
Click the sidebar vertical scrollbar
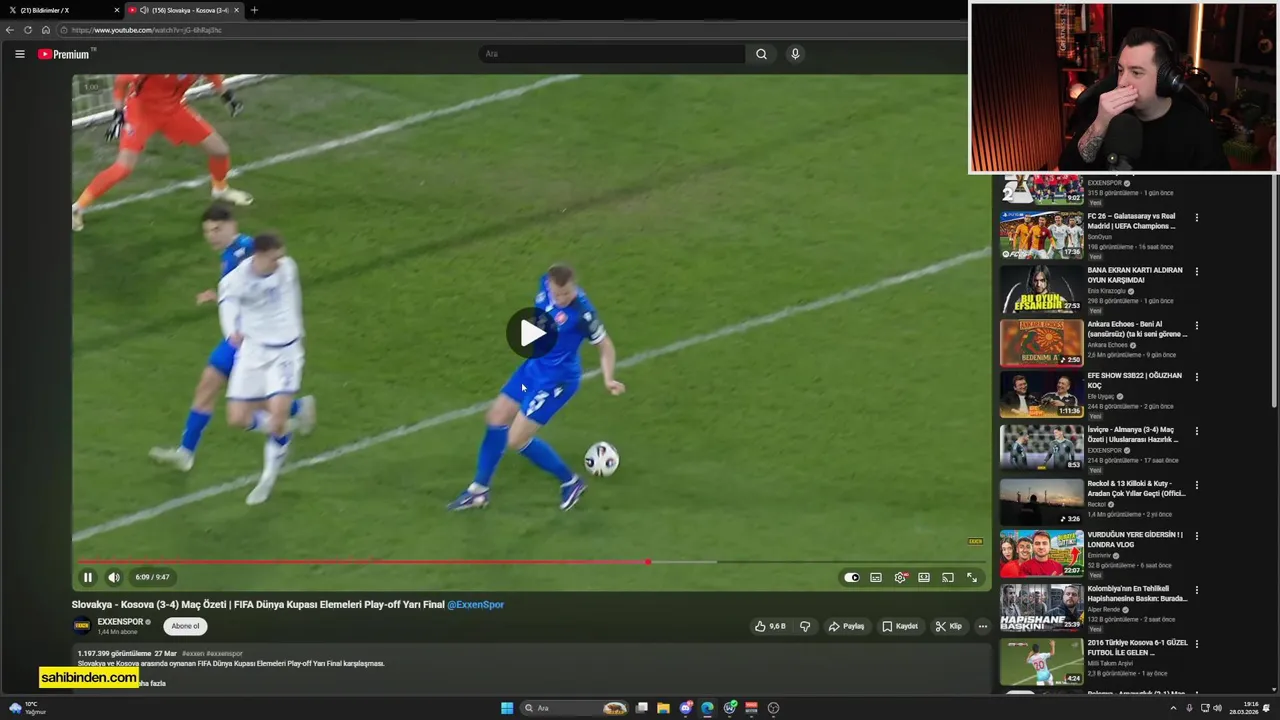coord(1274,290)
